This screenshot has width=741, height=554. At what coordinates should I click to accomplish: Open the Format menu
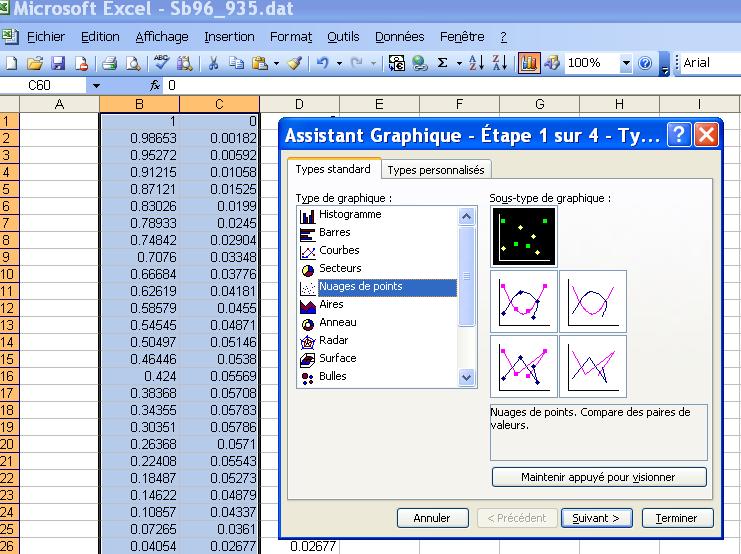291,37
